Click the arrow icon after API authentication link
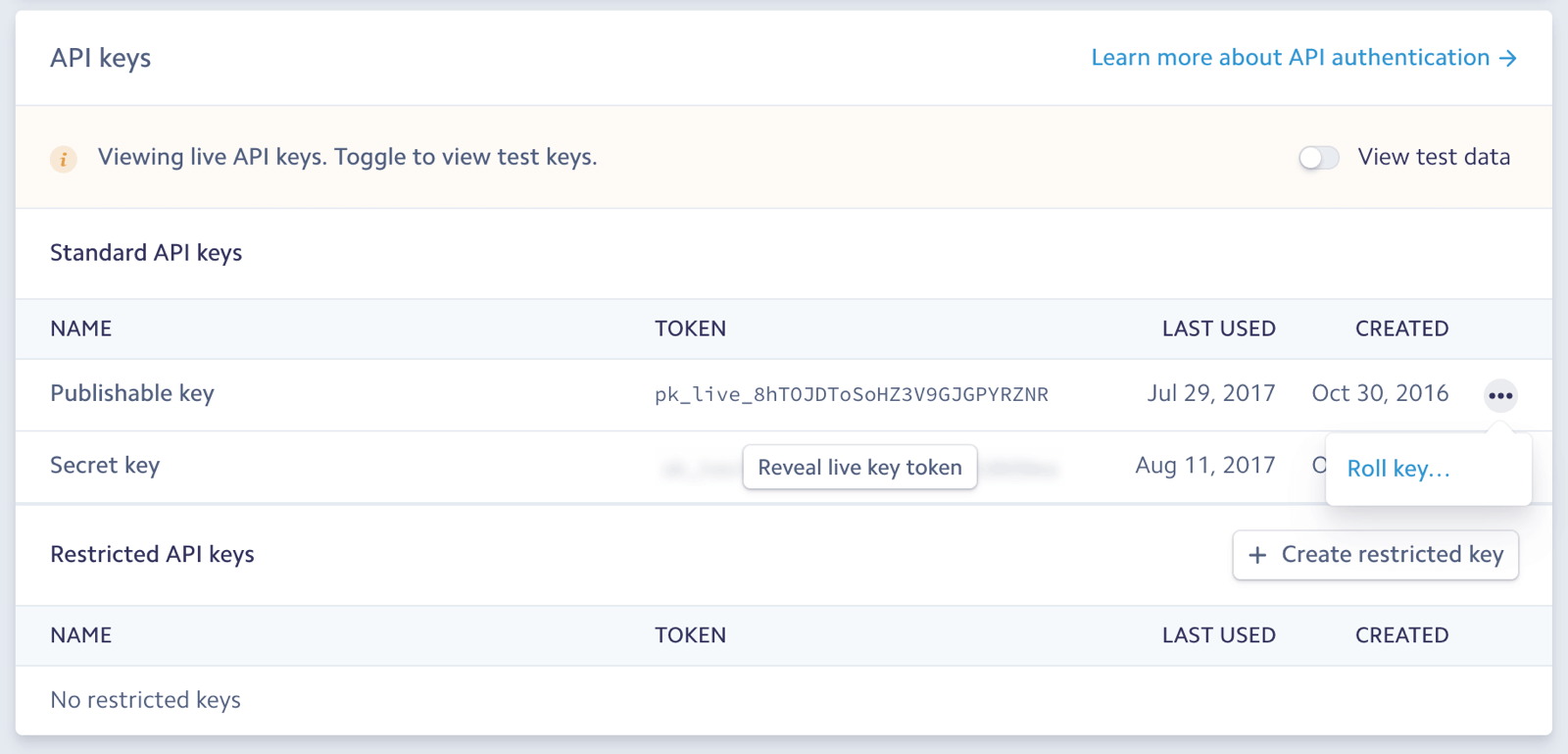 pyautogui.click(x=1508, y=59)
